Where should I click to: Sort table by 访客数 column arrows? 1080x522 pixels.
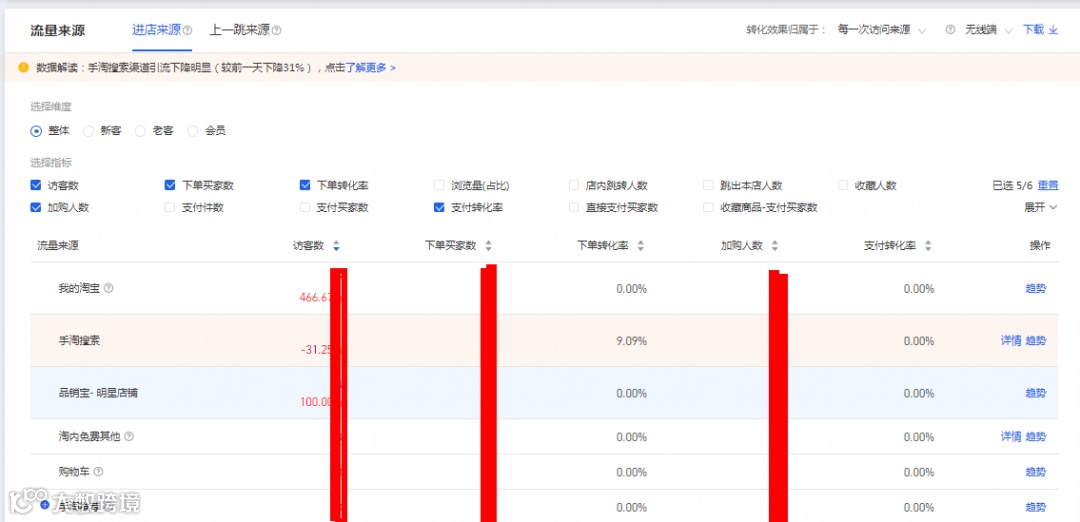[336, 246]
